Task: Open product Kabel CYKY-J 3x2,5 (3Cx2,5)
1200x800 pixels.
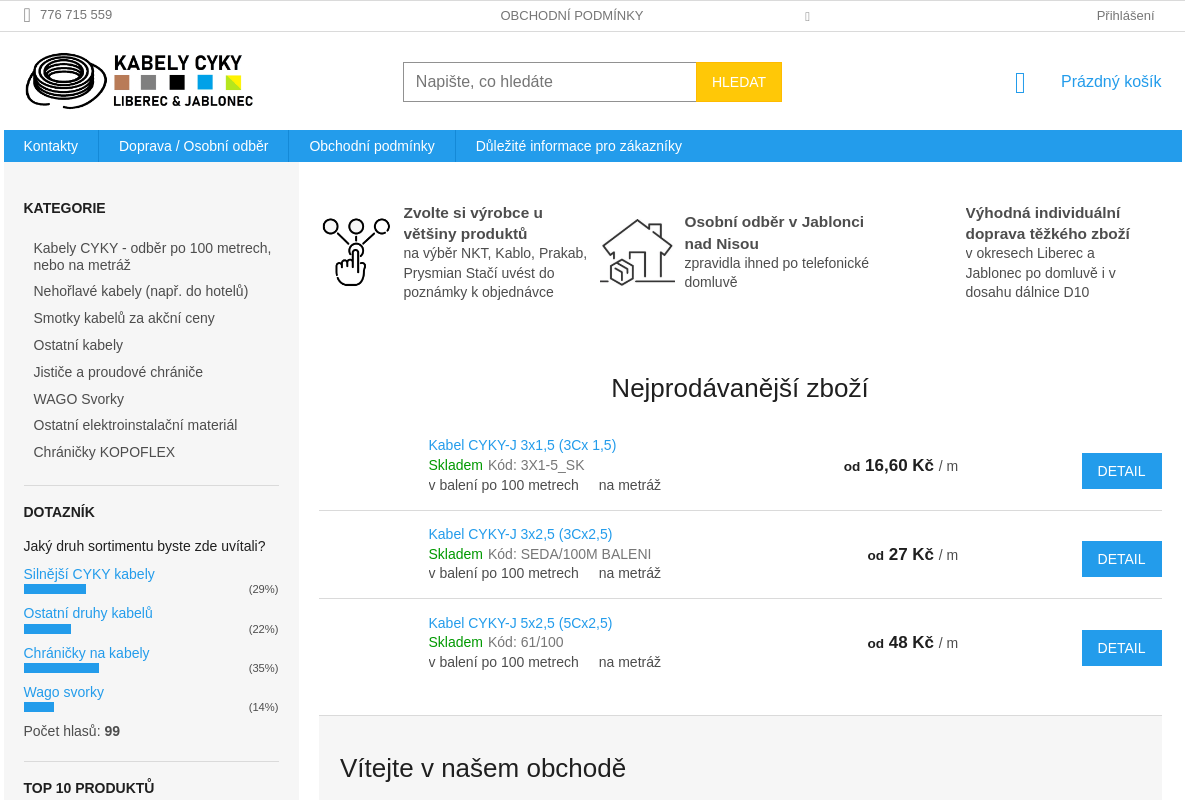Action: tap(520, 534)
